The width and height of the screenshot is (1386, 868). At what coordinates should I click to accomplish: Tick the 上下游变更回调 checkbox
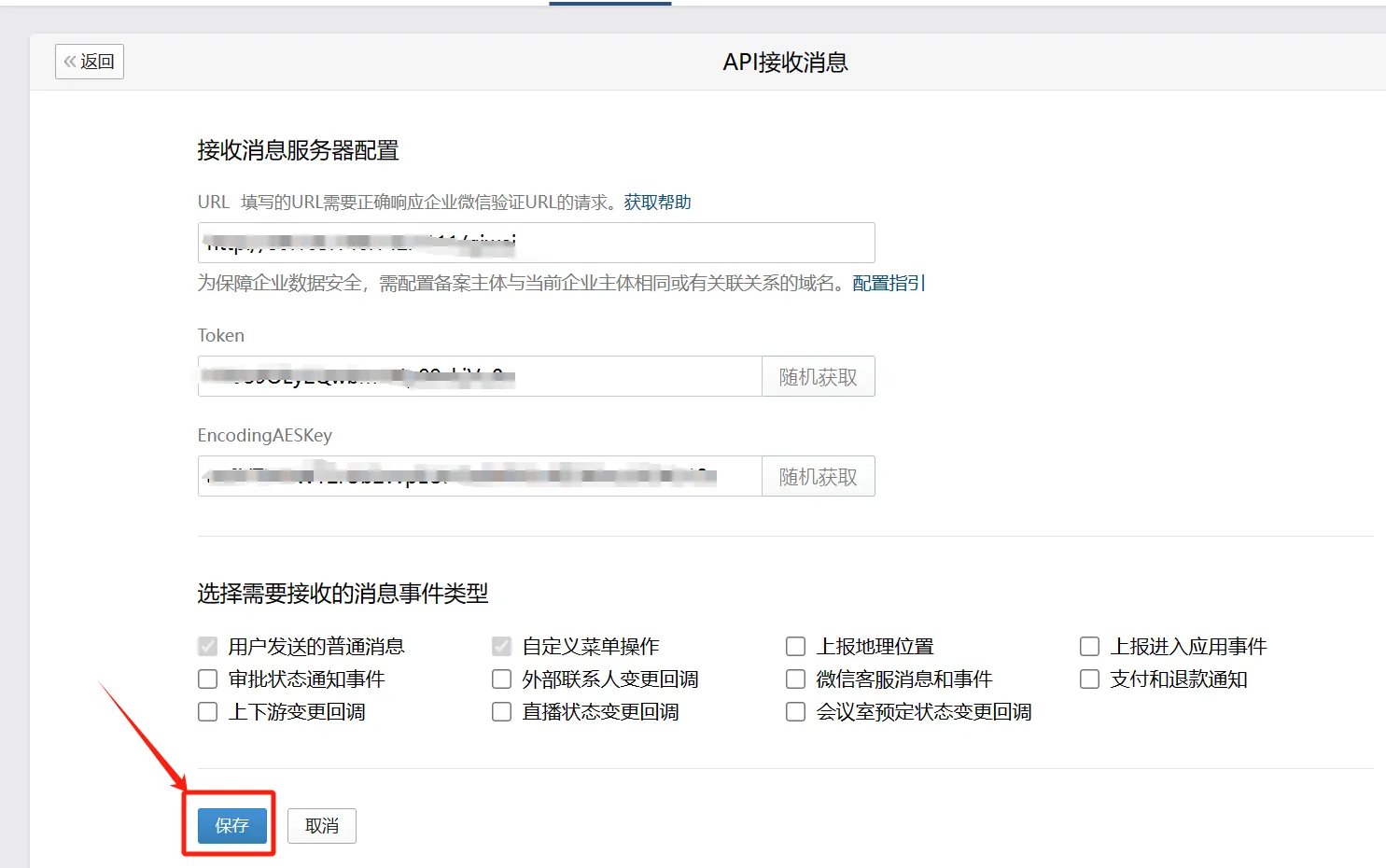(208, 712)
